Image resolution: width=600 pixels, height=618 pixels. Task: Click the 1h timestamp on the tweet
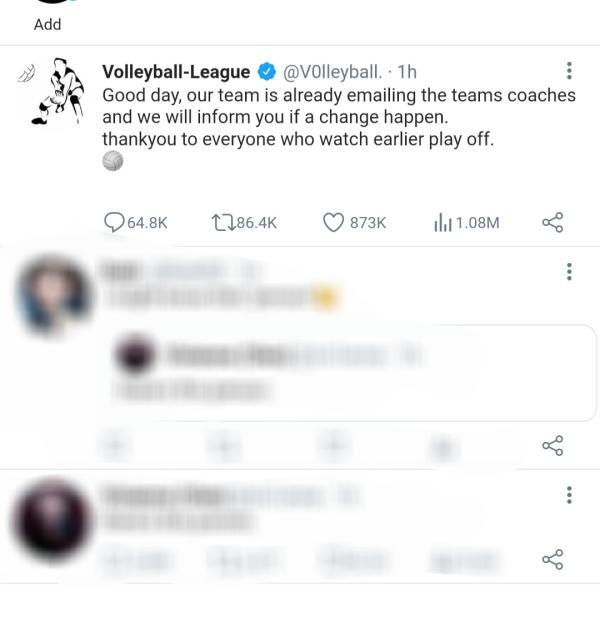click(x=407, y=72)
